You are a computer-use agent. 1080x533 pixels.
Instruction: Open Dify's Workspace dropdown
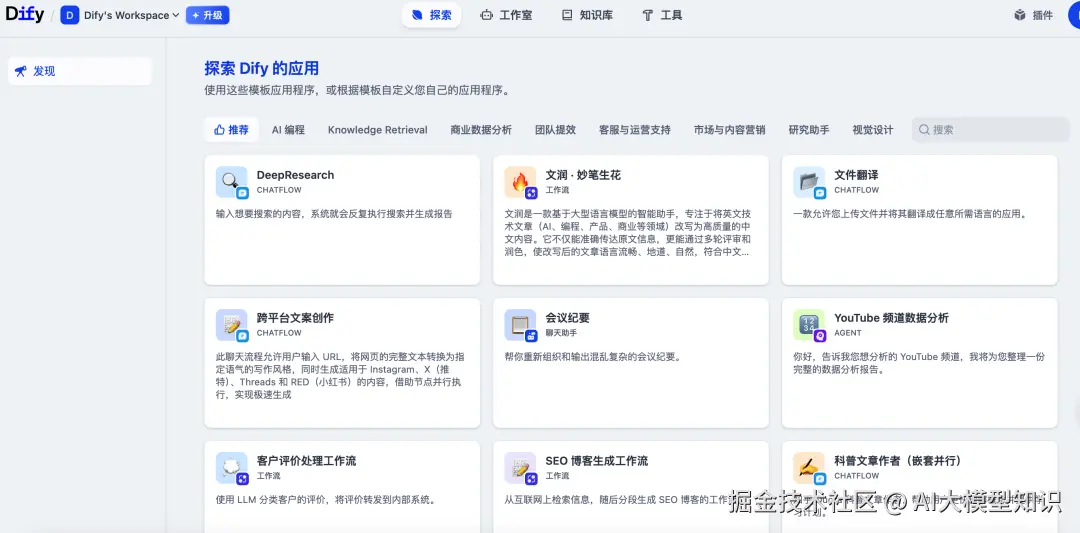click(131, 15)
